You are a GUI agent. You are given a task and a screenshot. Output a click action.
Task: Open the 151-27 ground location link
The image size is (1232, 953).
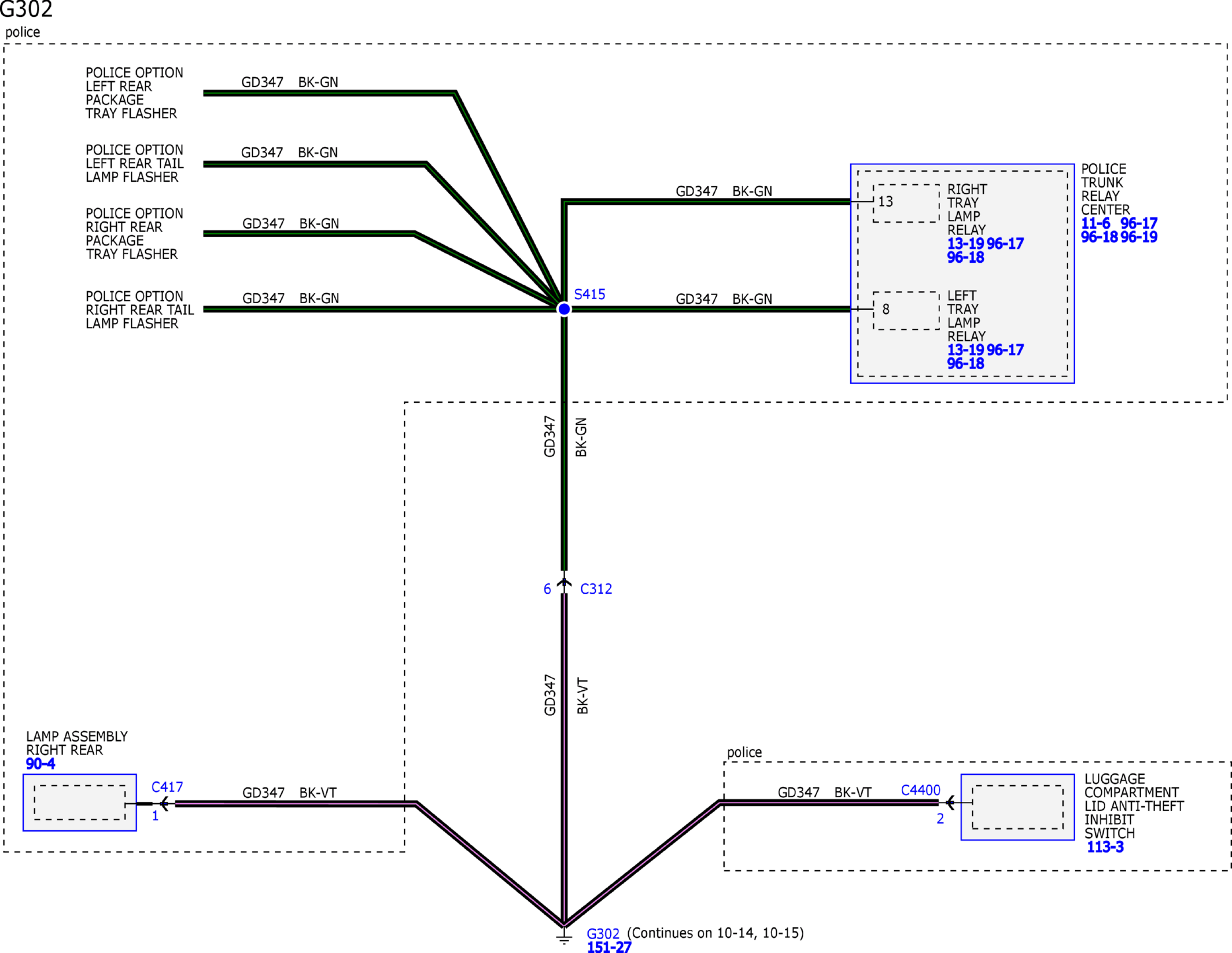tap(608, 947)
